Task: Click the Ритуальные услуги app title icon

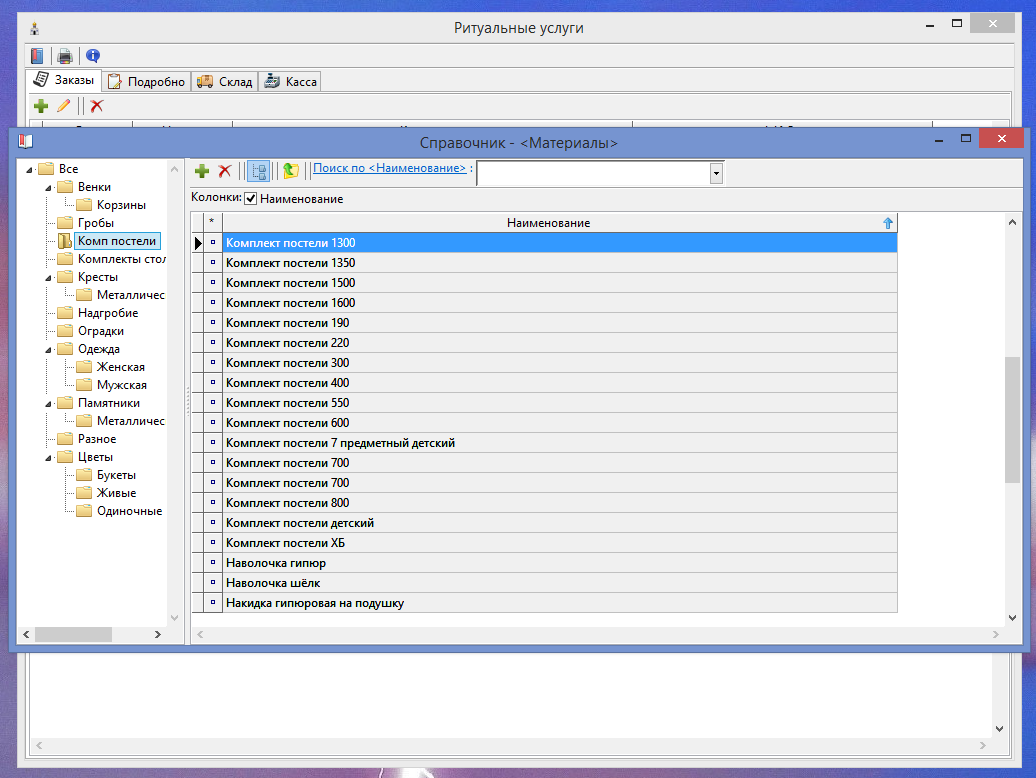Action: click(35, 28)
